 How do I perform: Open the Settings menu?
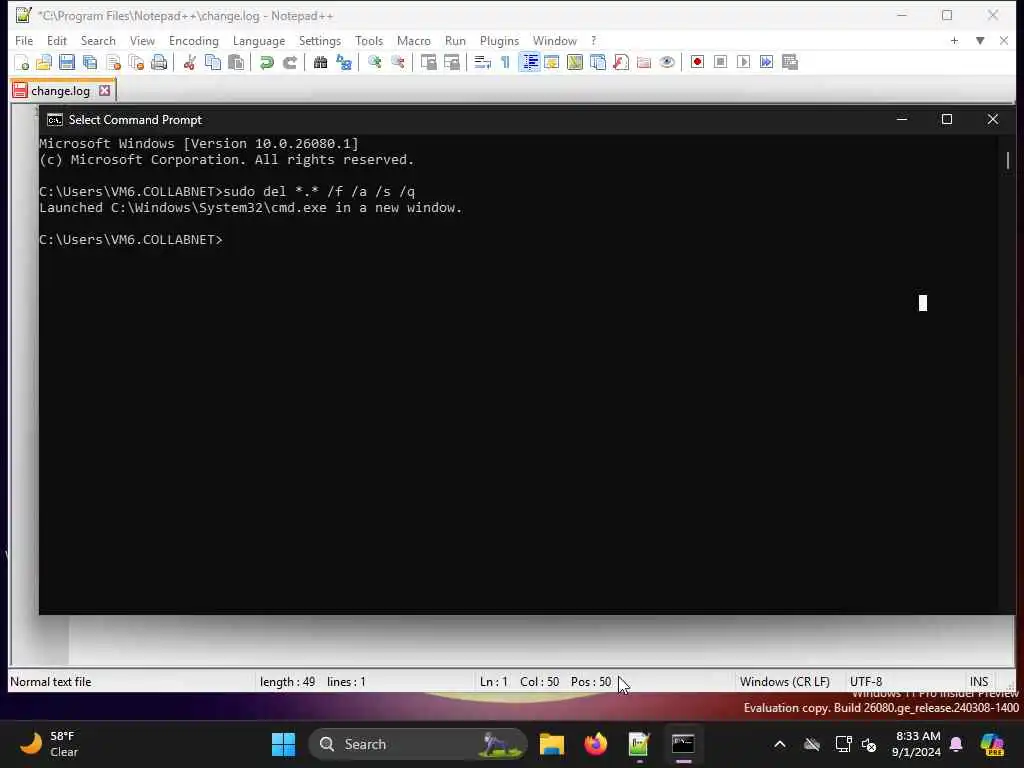click(320, 40)
